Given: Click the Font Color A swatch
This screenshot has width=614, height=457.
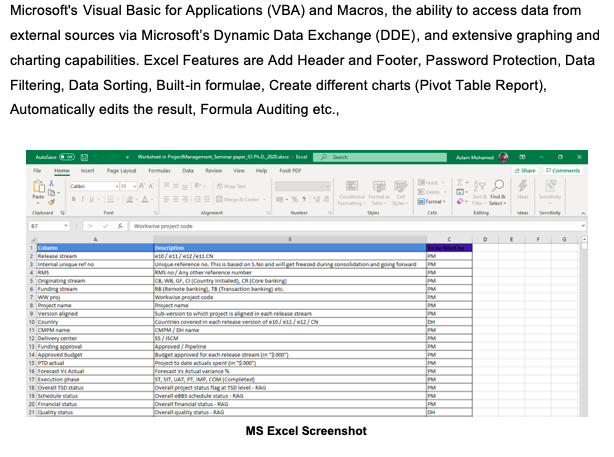Looking at the screenshot, I should [x=145, y=199].
